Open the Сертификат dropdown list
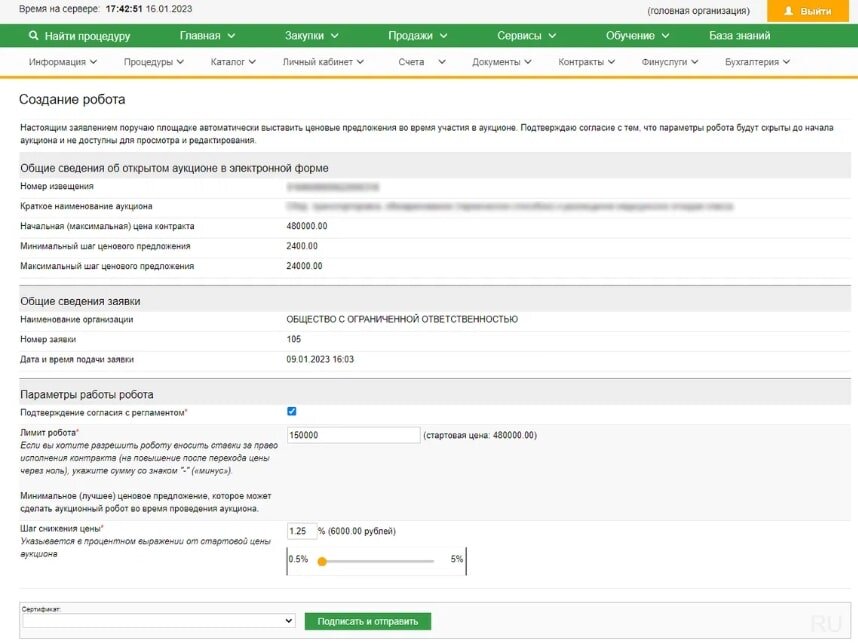 coord(159,621)
